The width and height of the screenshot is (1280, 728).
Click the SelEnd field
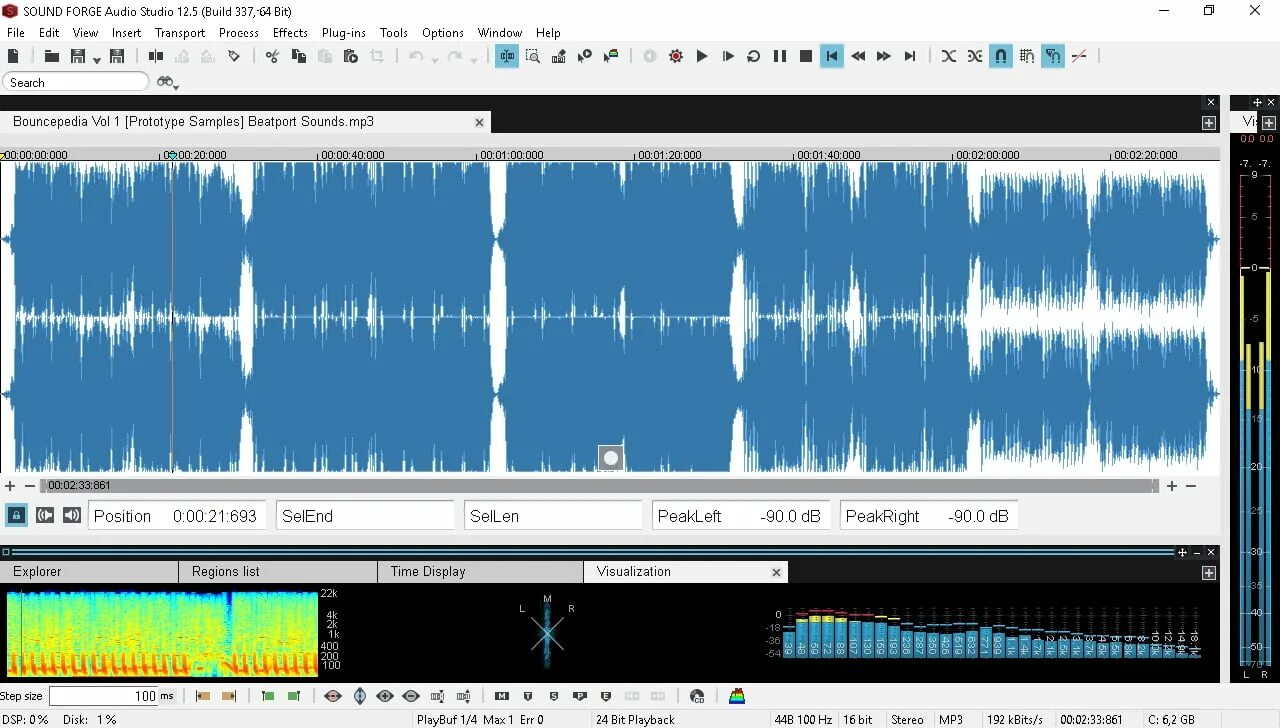coord(365,516)
